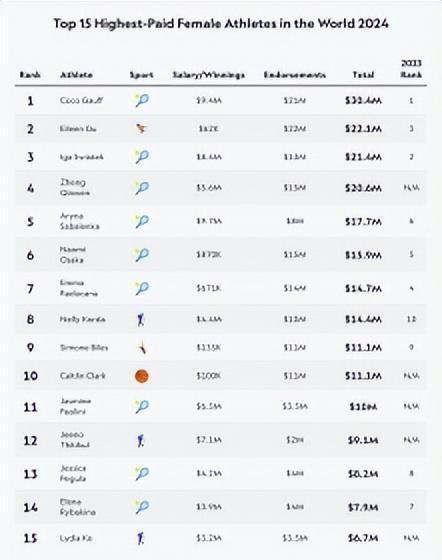Click the chart title about Highest-Paid Female Athletes
This screenshot has width=442, height=560.
[221, 24]
